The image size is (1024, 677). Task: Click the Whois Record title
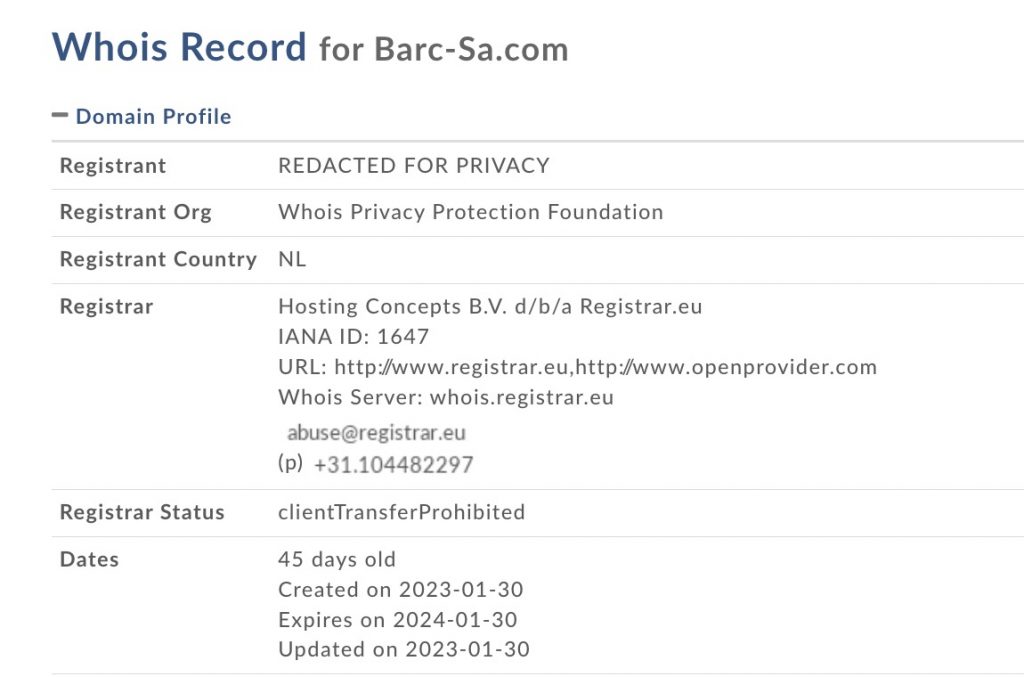179,47
